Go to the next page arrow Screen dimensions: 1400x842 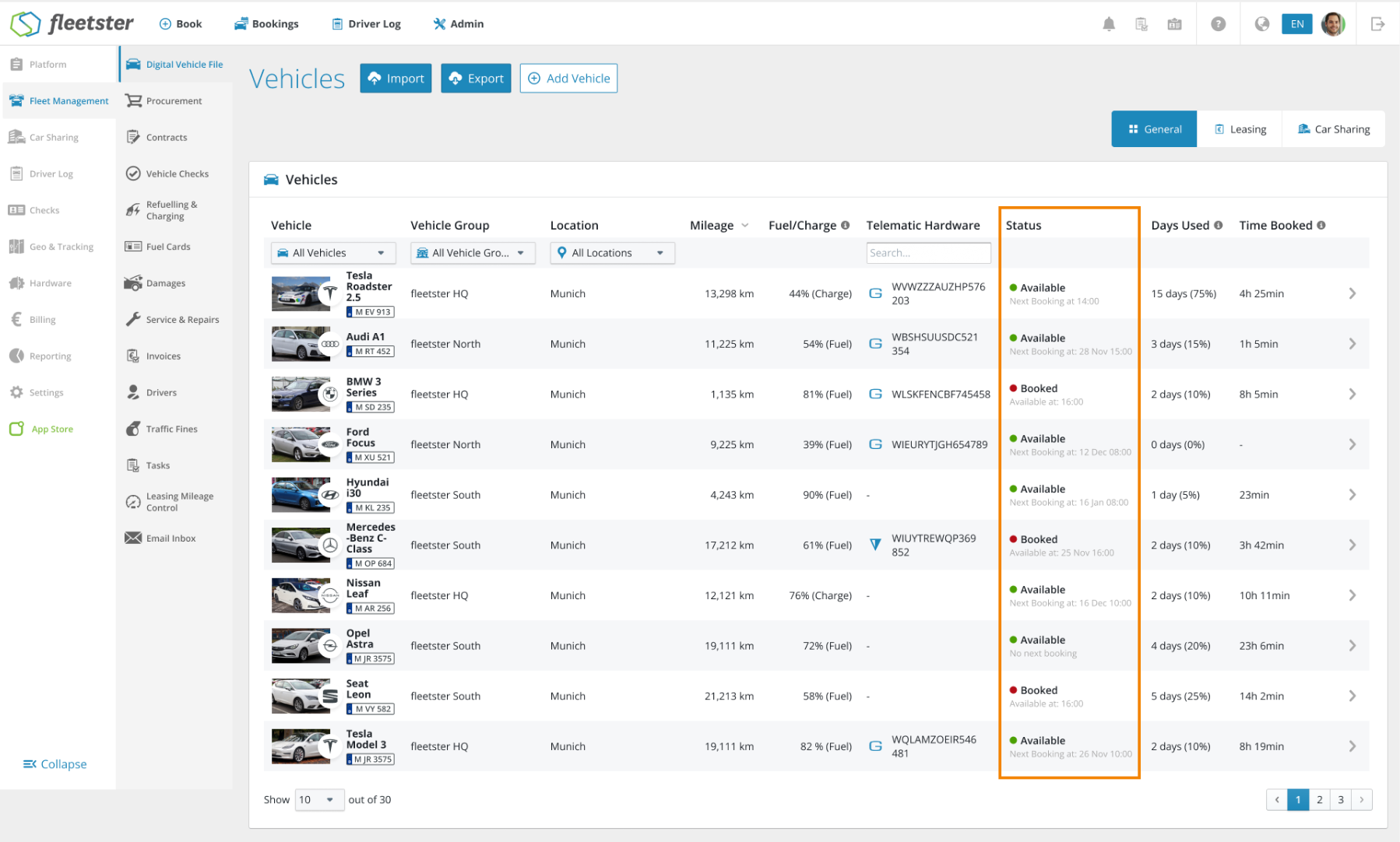click(1362, 799)
